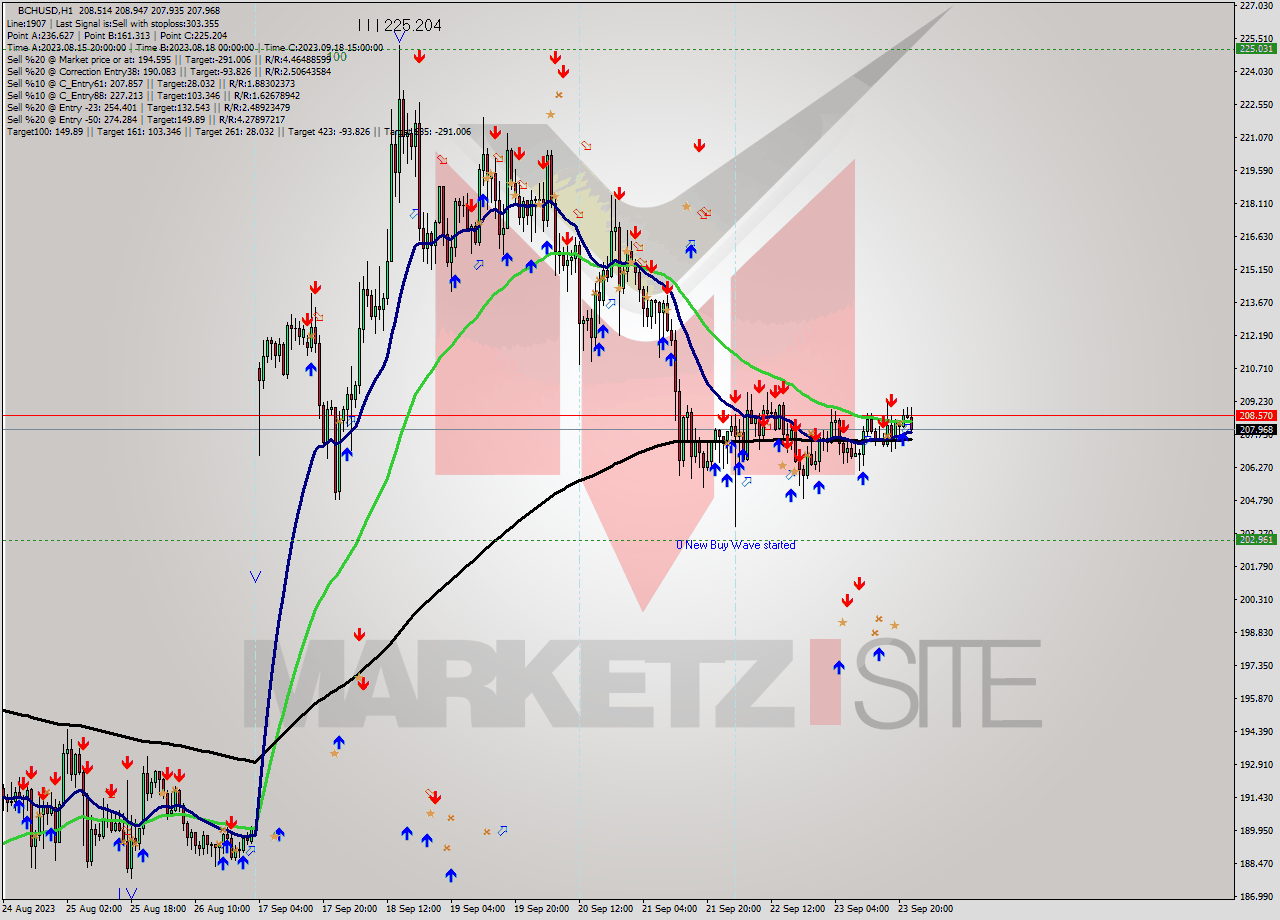
Task: Click the 204.790 value on the price axis
Action: pos(1255,501)
